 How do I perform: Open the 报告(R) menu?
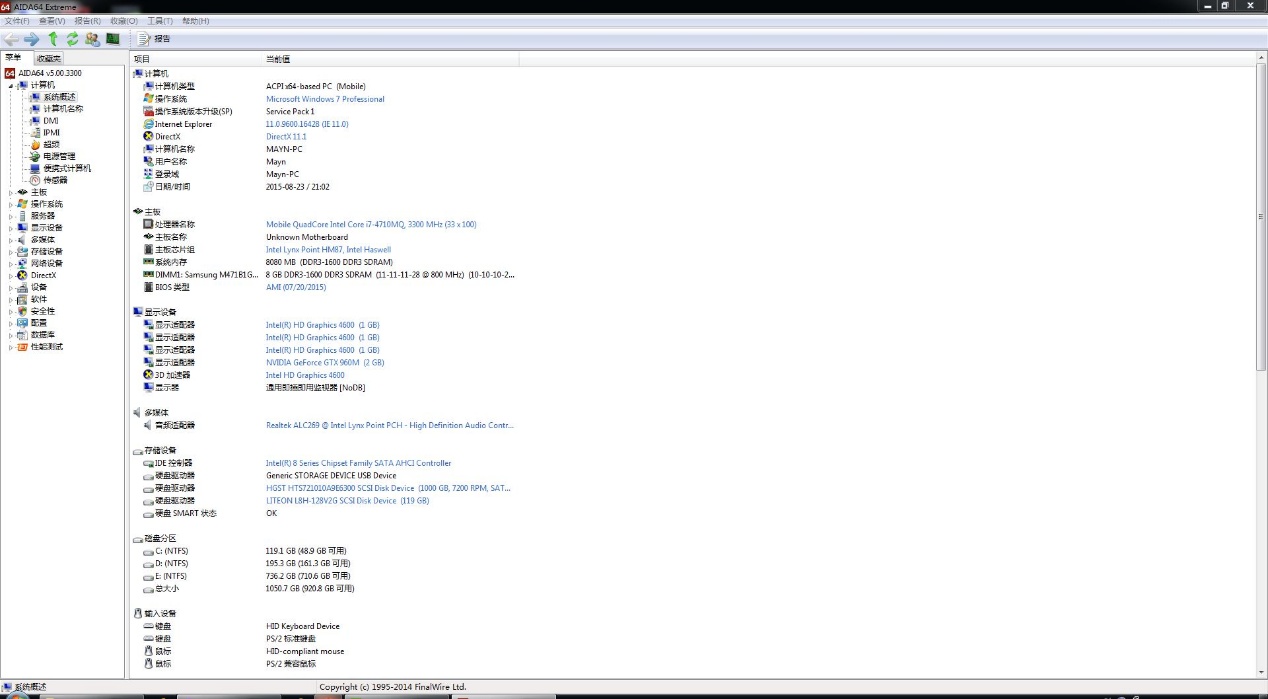click(x=88, y=21)
